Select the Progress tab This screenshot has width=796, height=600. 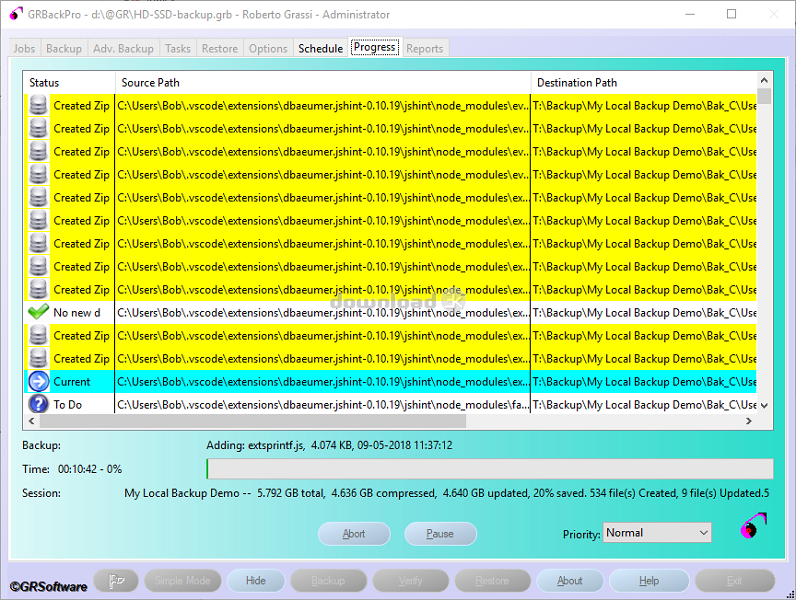[375, 47]
